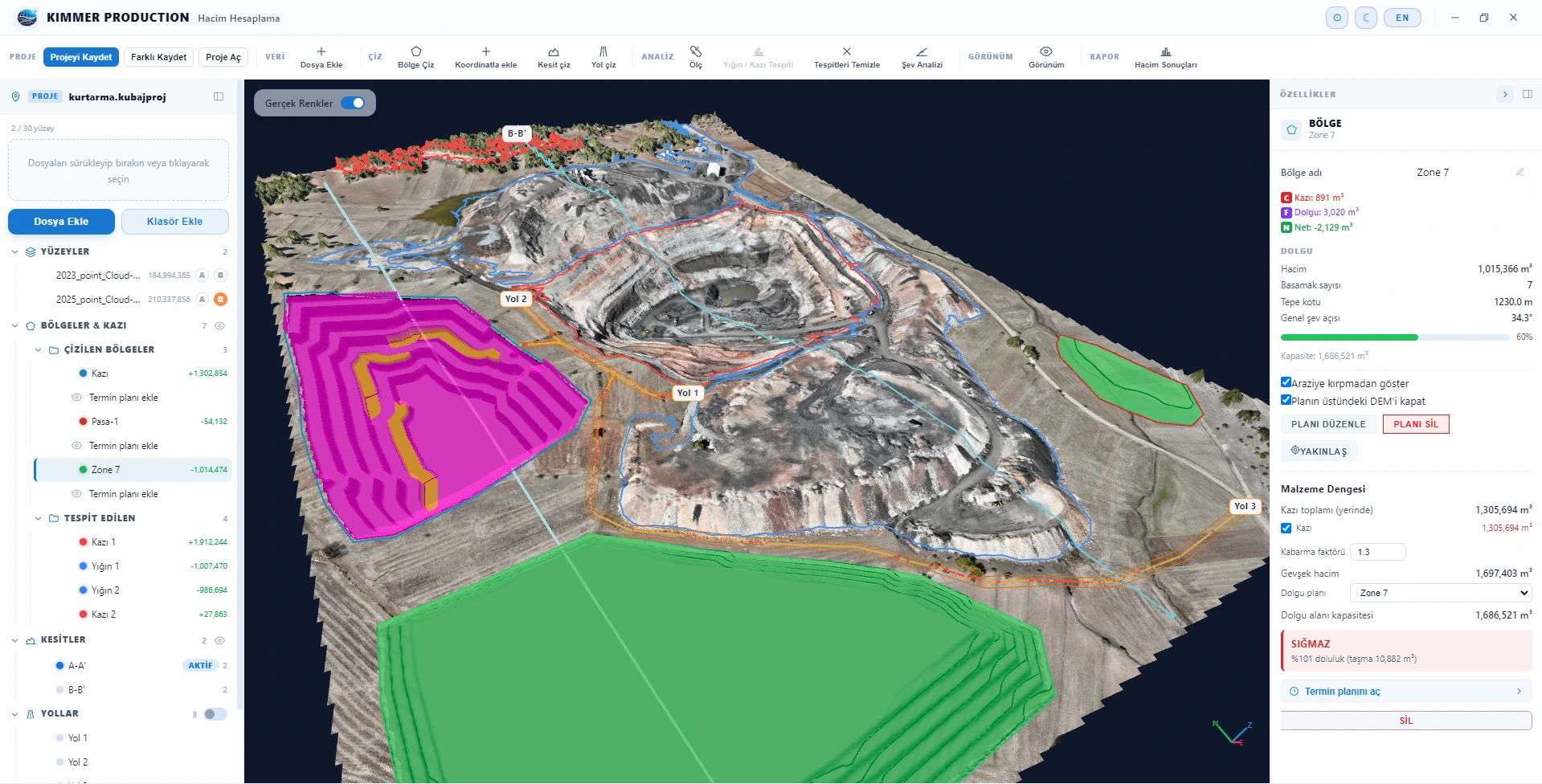Toggle visibility of Kesitler group
Viewport: 1542px width, 784px height.
pyautogui.click(x=219, y=640)
